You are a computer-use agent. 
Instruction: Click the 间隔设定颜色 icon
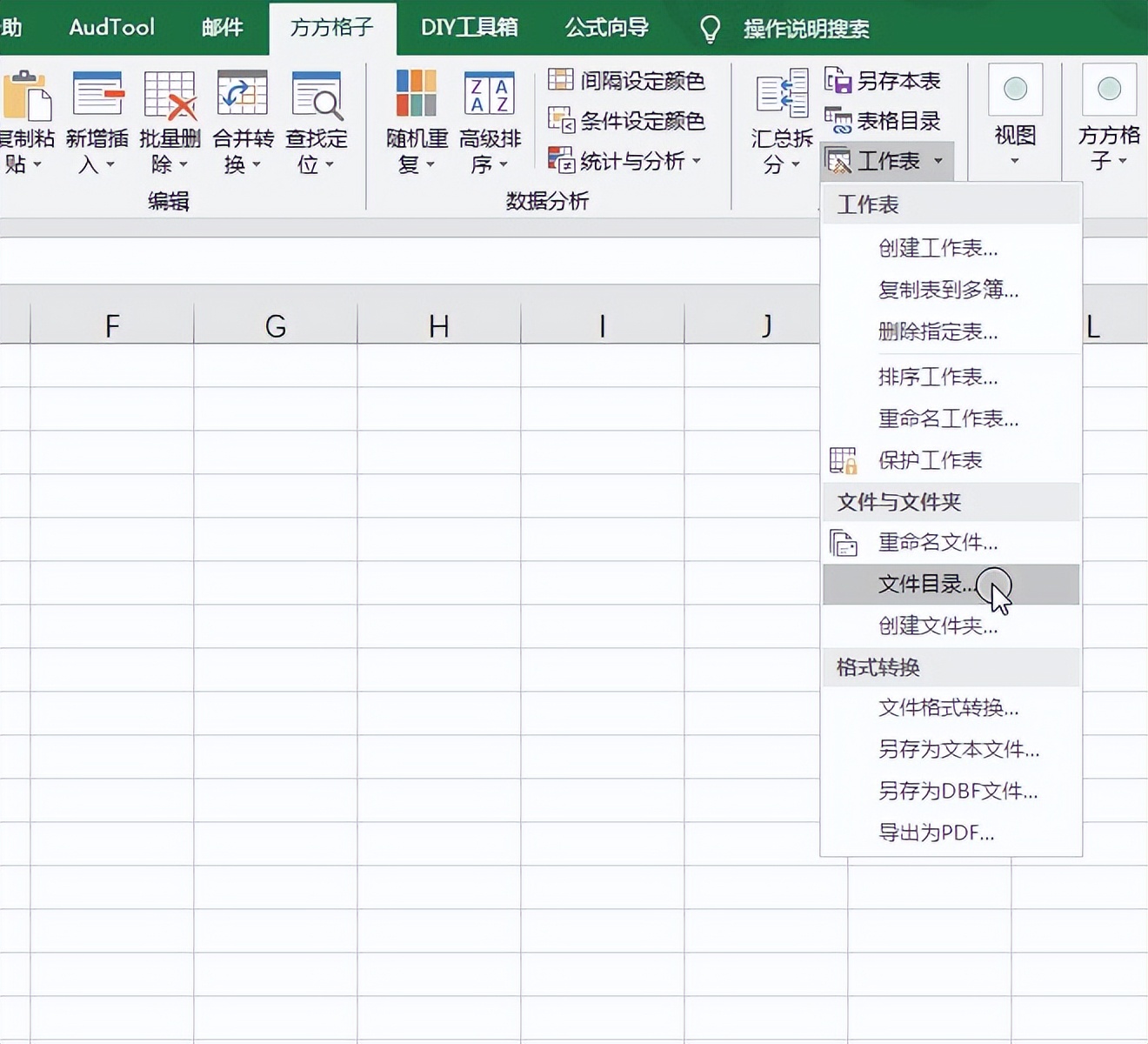point(560,81)
